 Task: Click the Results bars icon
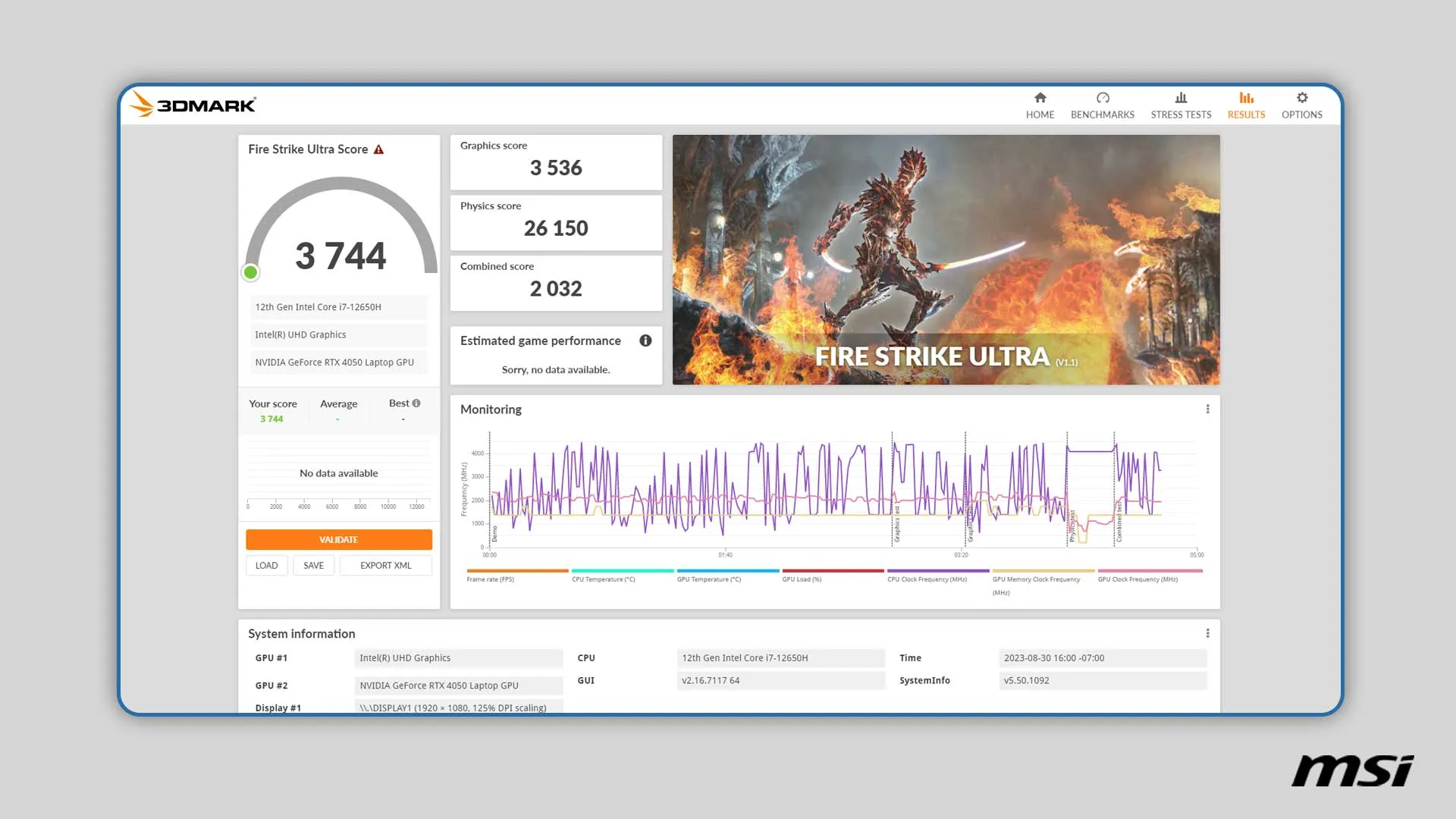tap(1246, 98)
